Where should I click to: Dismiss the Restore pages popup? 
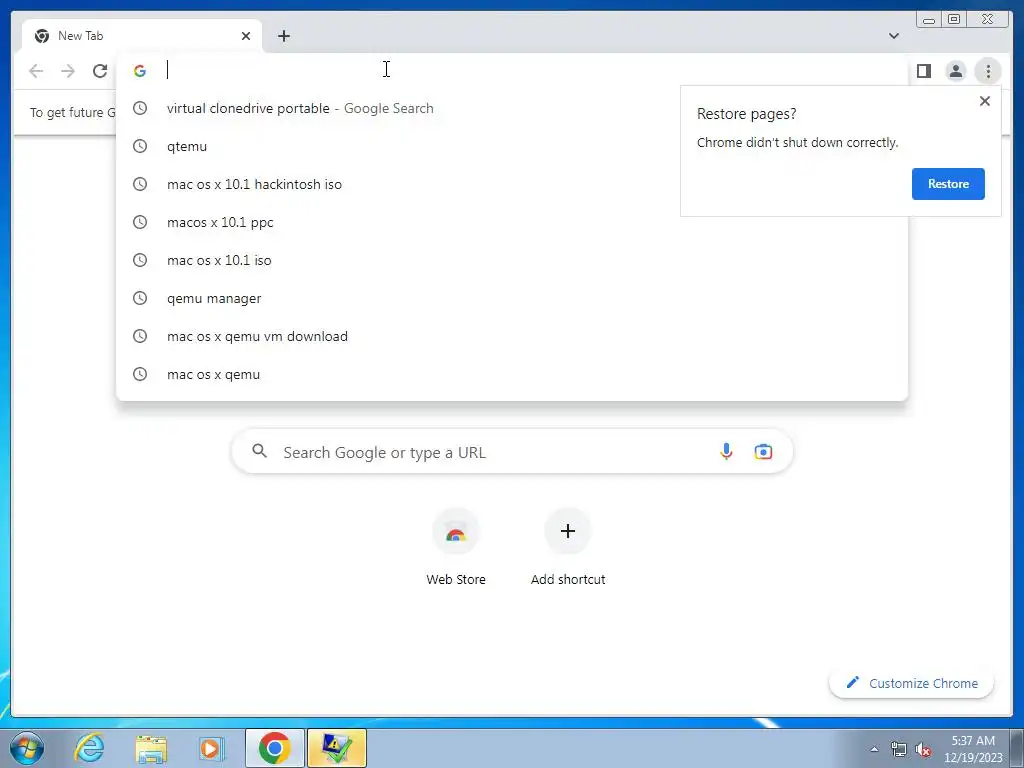(x=984, y=101)
